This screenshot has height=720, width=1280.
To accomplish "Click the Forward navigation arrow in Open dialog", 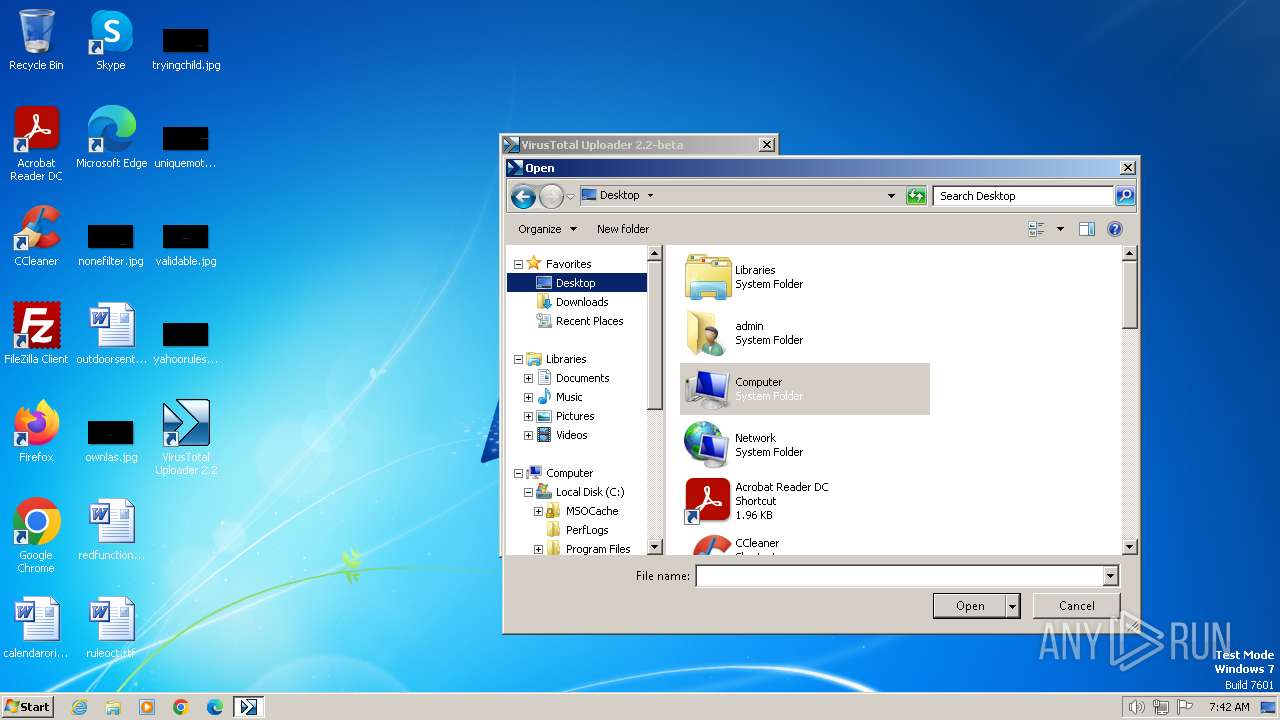I will pyautogui.click(x=551, y=196).
